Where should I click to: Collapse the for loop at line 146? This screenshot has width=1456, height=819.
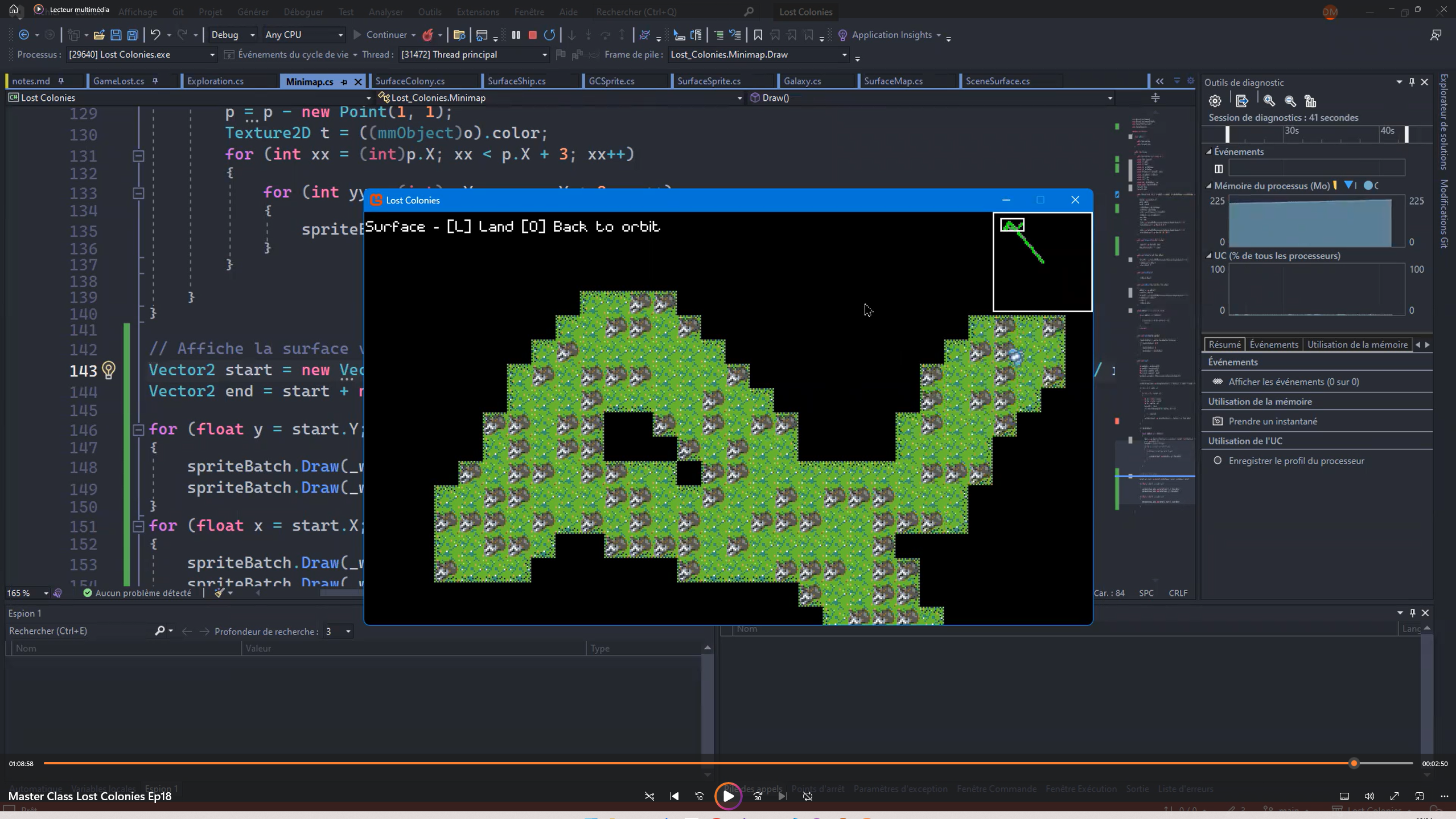tap(138, 429)
